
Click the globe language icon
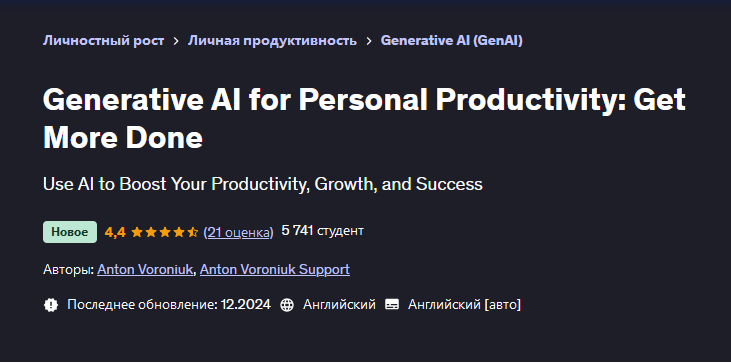[287, 305]
